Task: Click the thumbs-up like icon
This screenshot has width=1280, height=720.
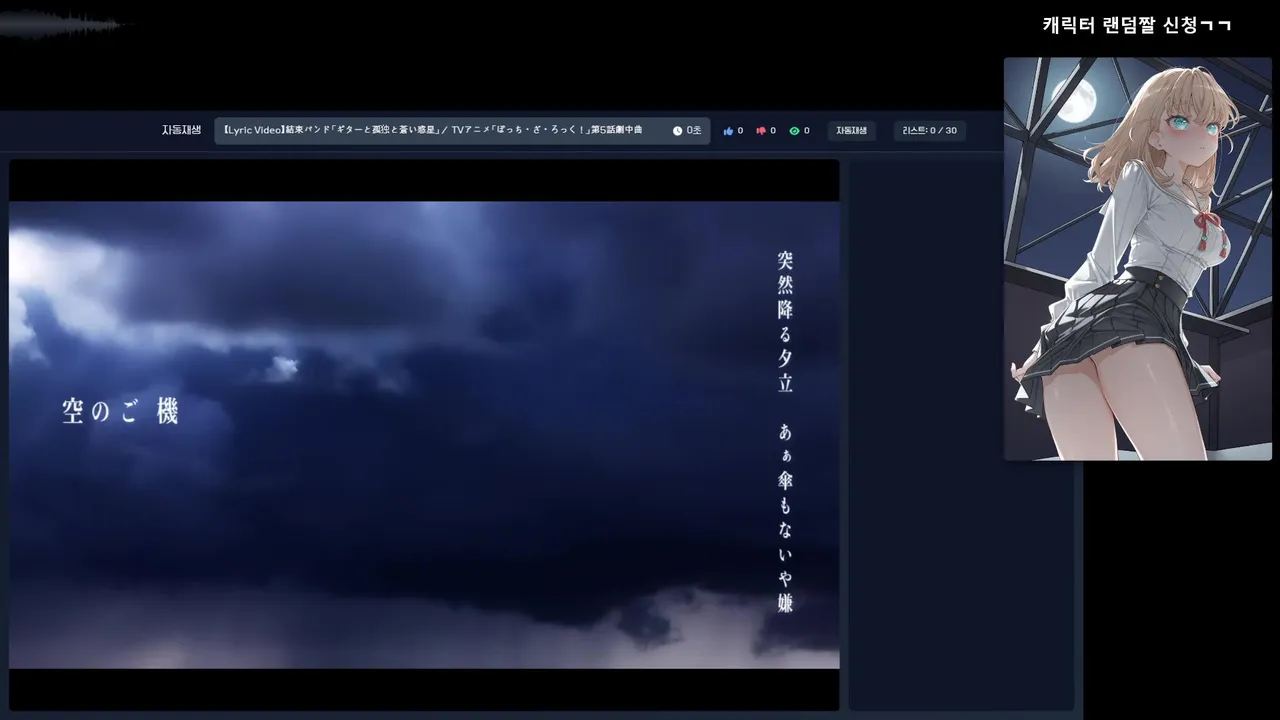Action: (728, 131)
